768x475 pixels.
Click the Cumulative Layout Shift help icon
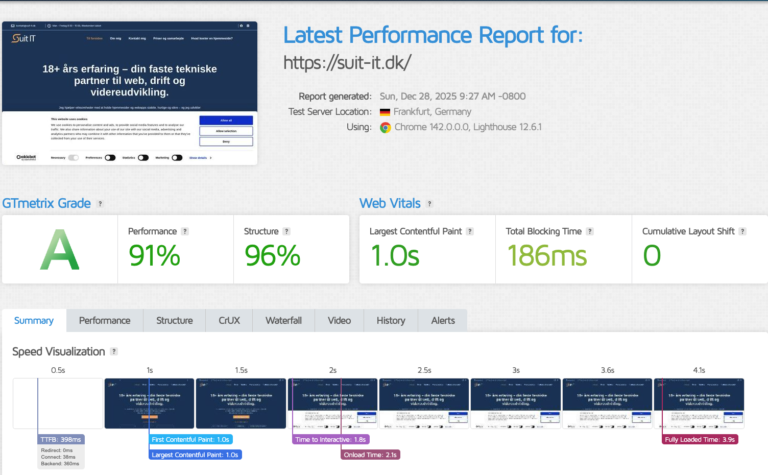pos(744,232)
